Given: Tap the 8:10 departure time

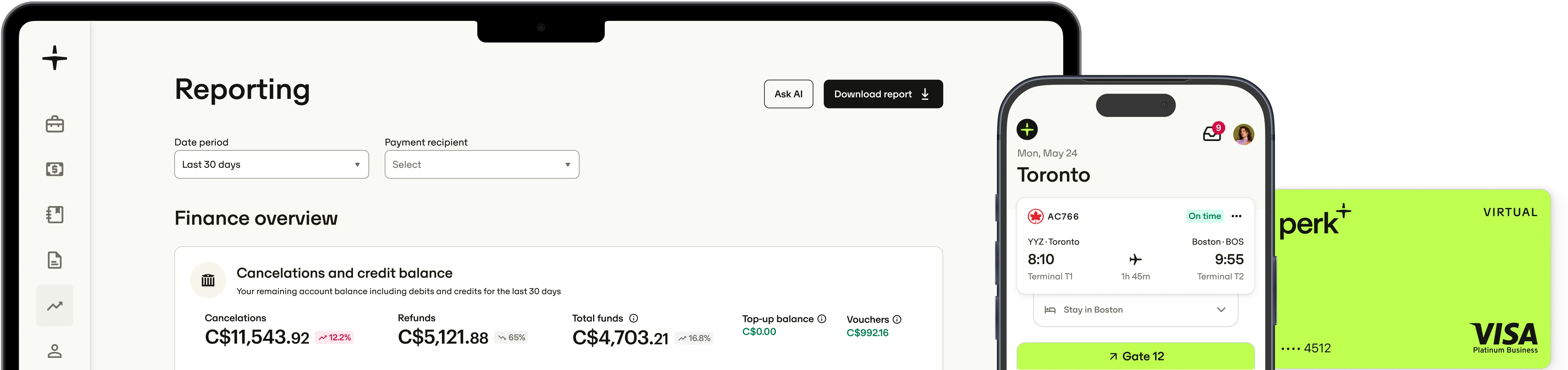Looking at the screenshot, I should point(1041,260).
